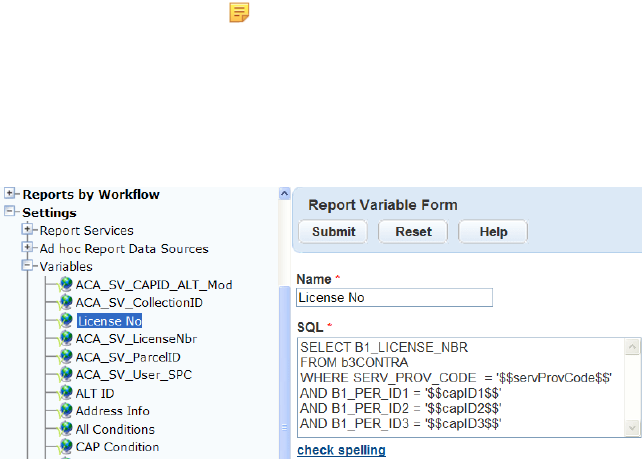Open the All Conditions variable

(115, 429)
